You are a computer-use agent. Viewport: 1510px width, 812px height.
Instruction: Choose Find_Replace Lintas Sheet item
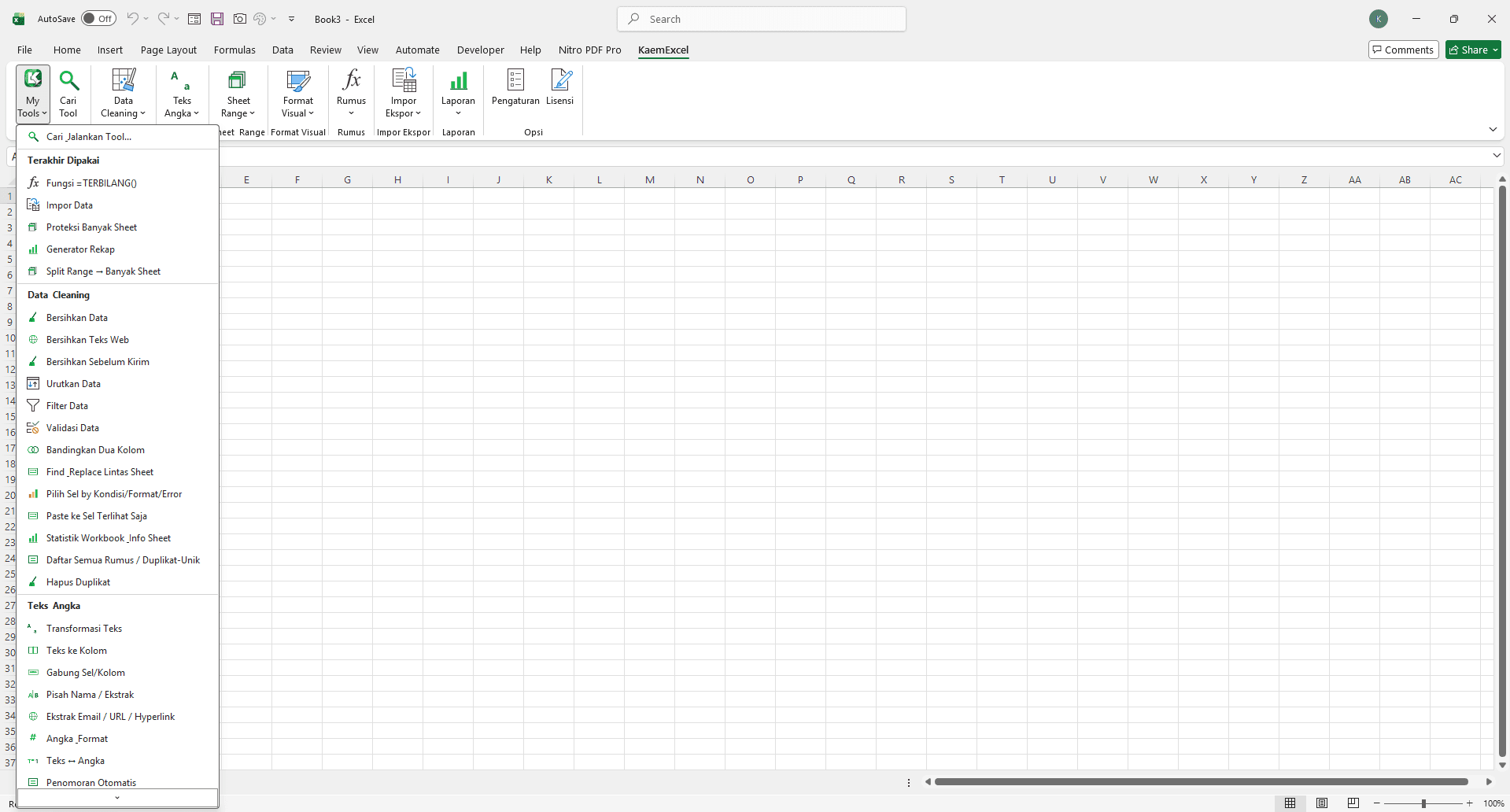[x=117, y=472]
